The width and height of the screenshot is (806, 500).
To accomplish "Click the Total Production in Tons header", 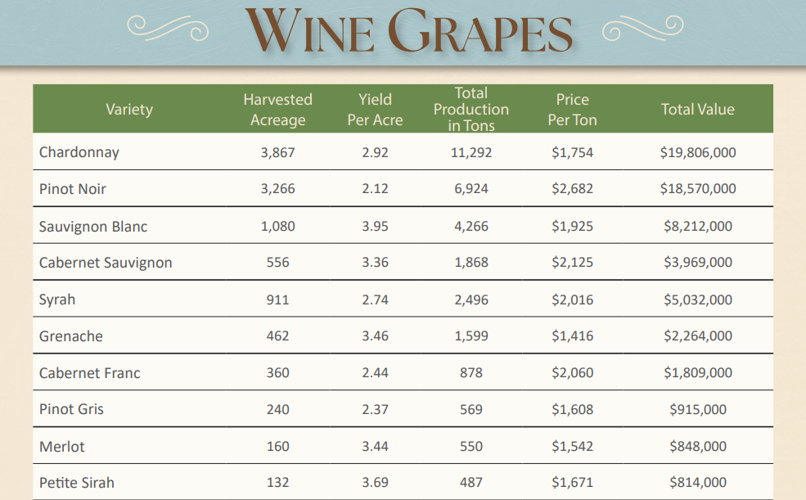I will 471,109.
